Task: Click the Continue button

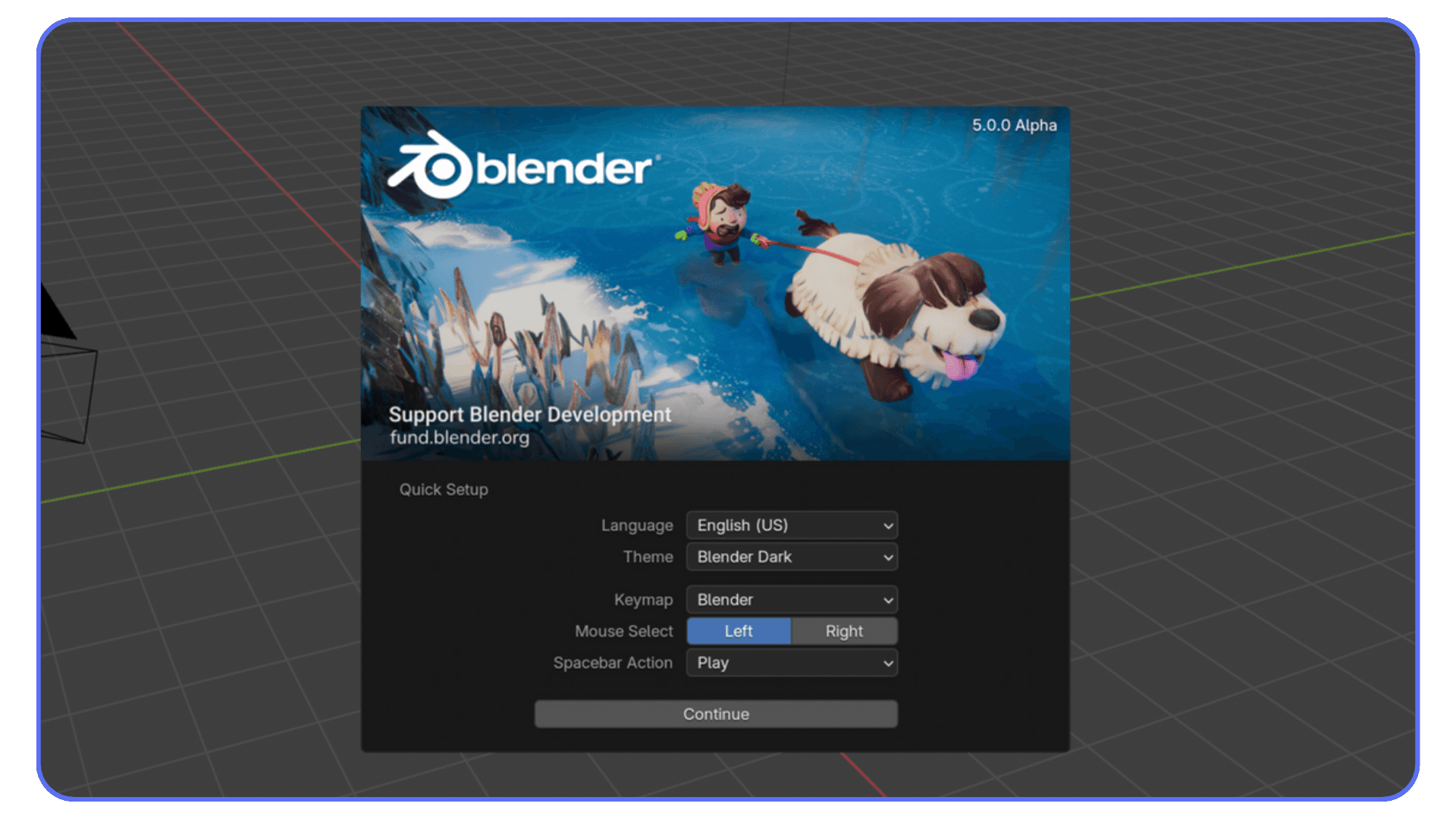Action: click(x=716, y=714)
